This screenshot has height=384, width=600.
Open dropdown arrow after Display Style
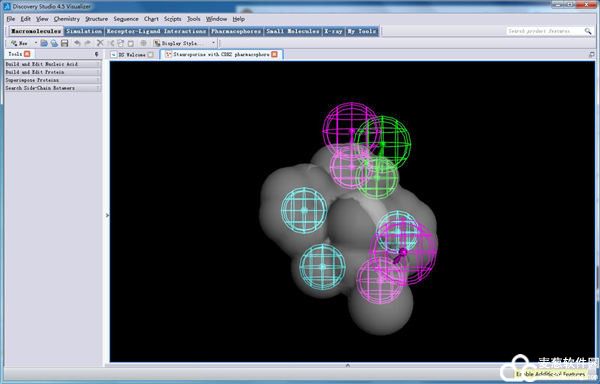pos(214,43)
